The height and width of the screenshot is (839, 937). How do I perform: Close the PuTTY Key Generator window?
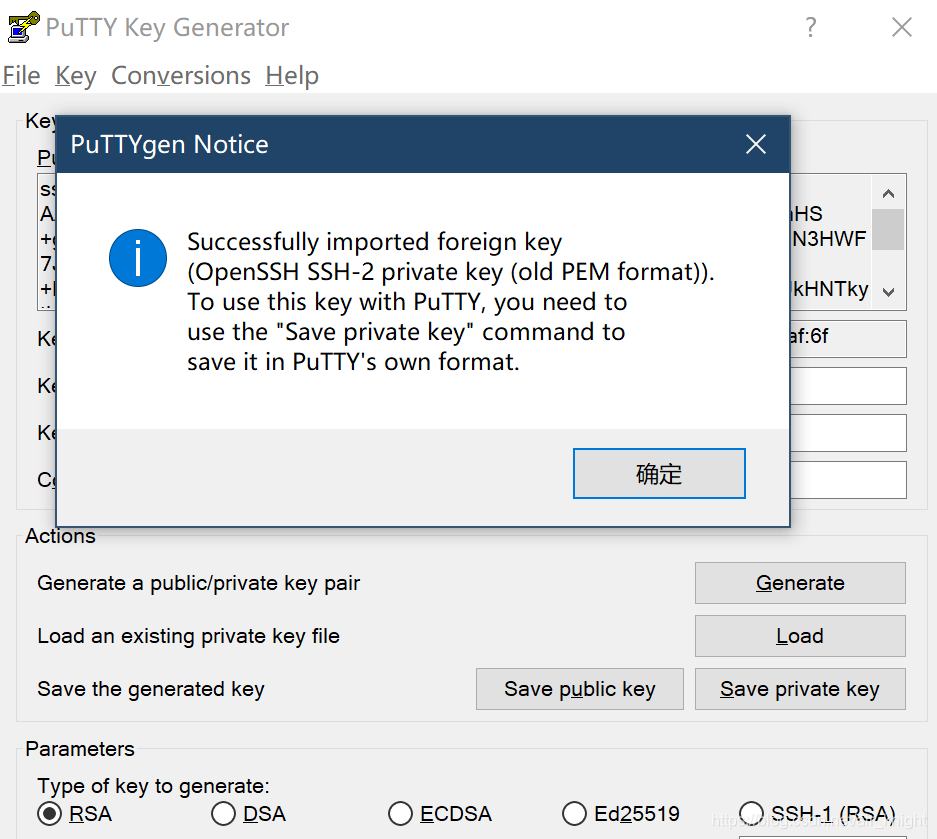902,27
